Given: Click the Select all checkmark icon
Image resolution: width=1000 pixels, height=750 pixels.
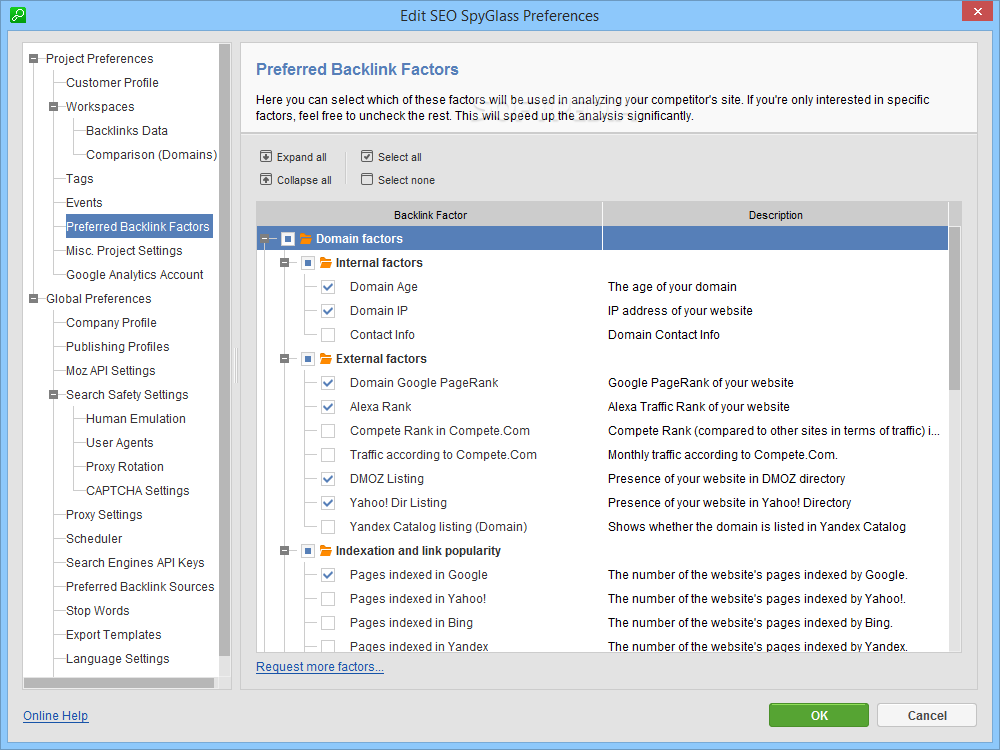Looking at the screenshot, I should pos(367,156).
